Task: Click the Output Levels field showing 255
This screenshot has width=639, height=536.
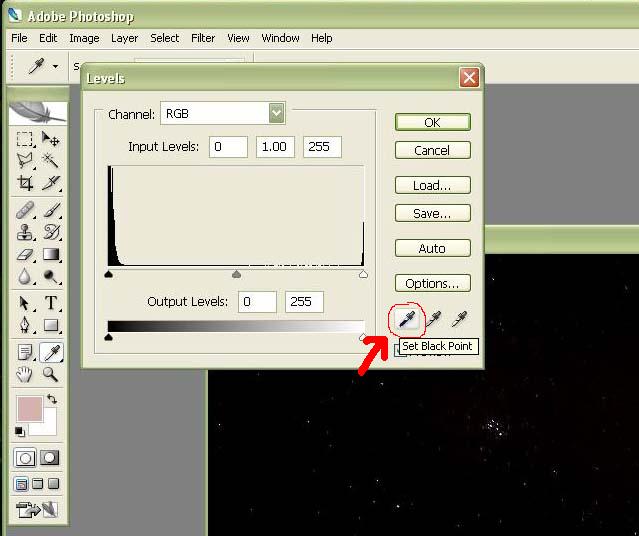Action: coord(304,302)
